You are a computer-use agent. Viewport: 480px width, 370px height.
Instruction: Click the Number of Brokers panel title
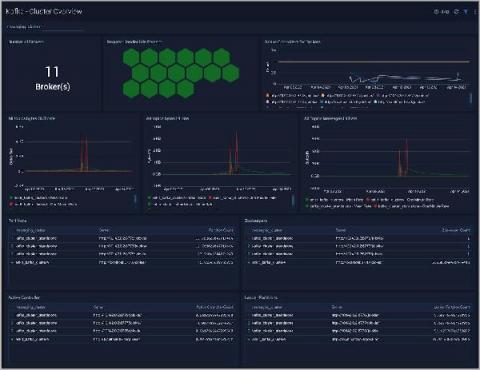click(26, 42)
